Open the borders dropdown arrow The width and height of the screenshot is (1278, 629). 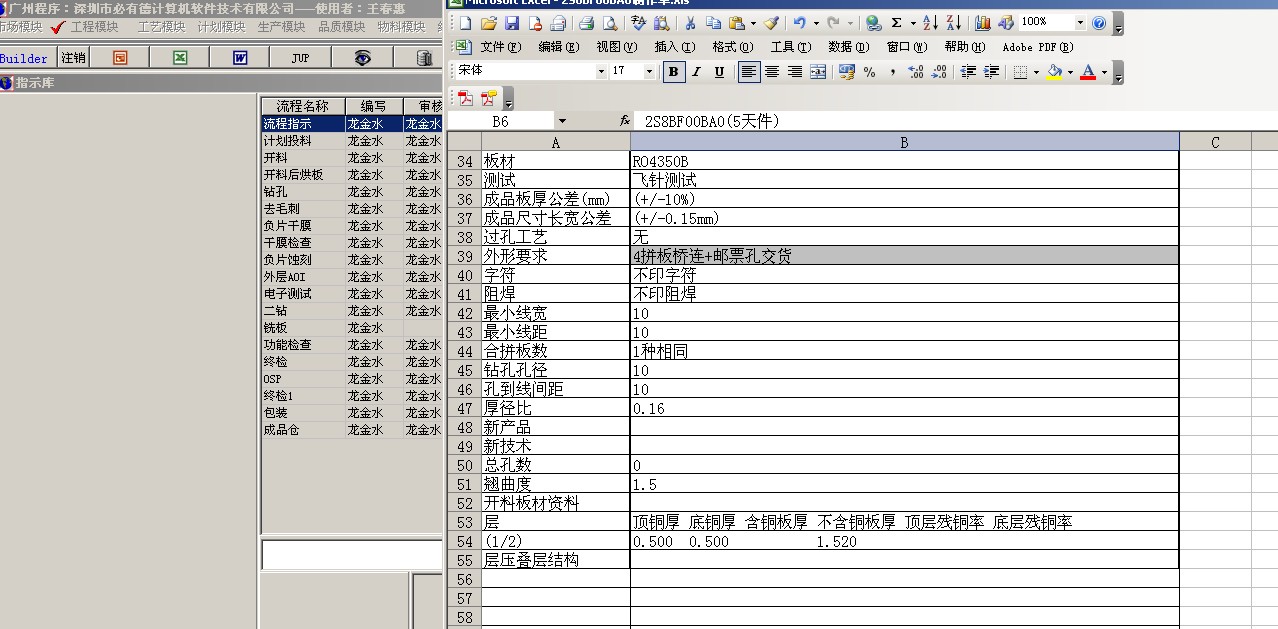[x=1036, y=71]
